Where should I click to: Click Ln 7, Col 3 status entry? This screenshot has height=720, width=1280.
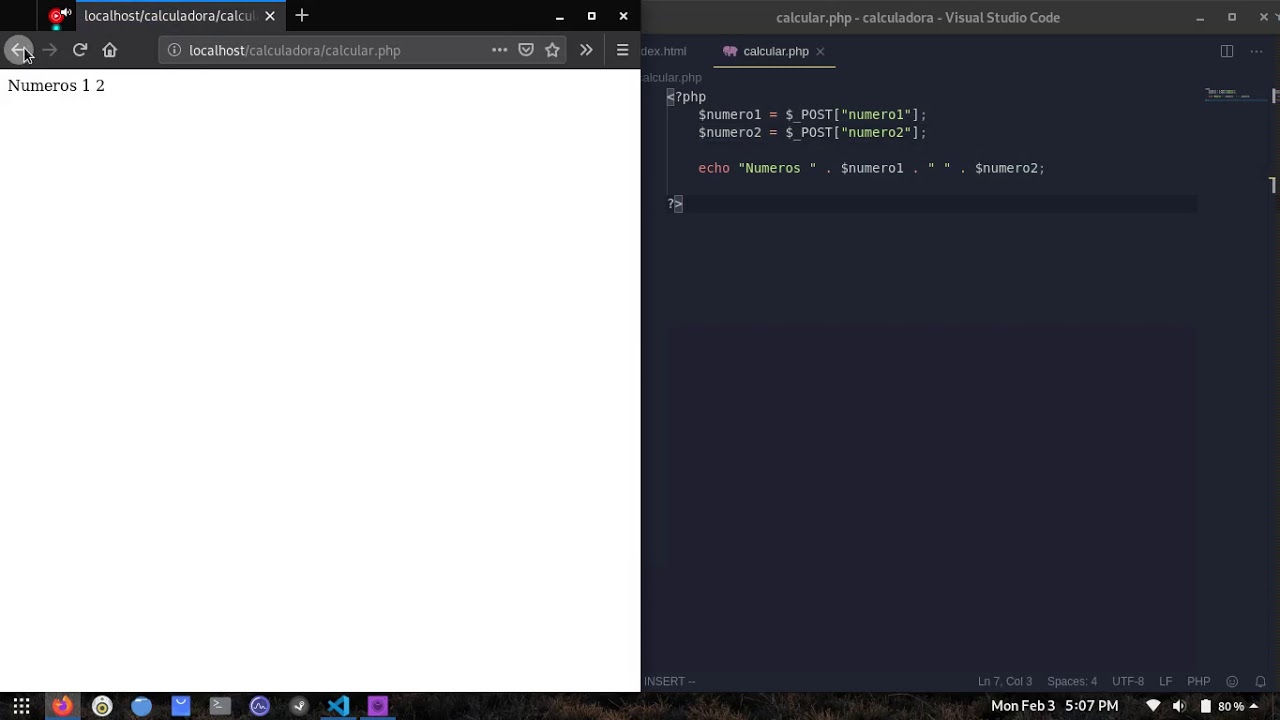pos(1004,681)
